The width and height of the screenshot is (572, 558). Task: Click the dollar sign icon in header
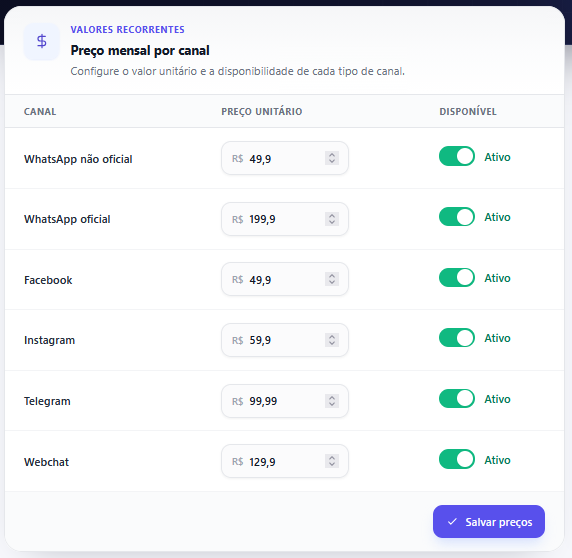[x=42, y=41]
